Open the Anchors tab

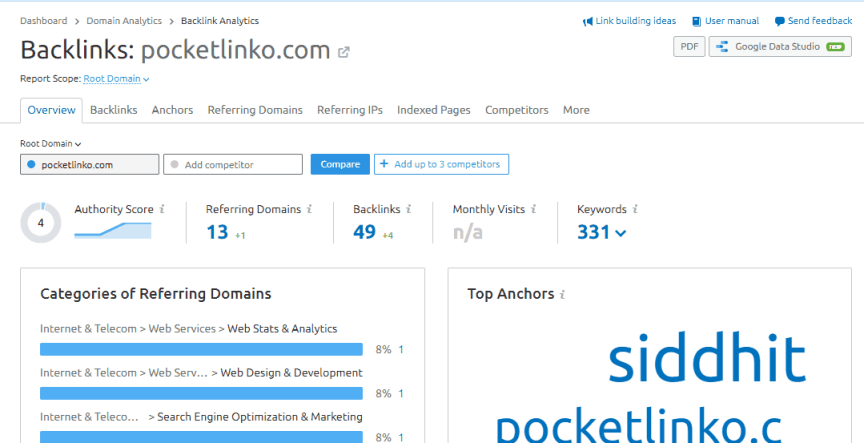coord(172,110)
